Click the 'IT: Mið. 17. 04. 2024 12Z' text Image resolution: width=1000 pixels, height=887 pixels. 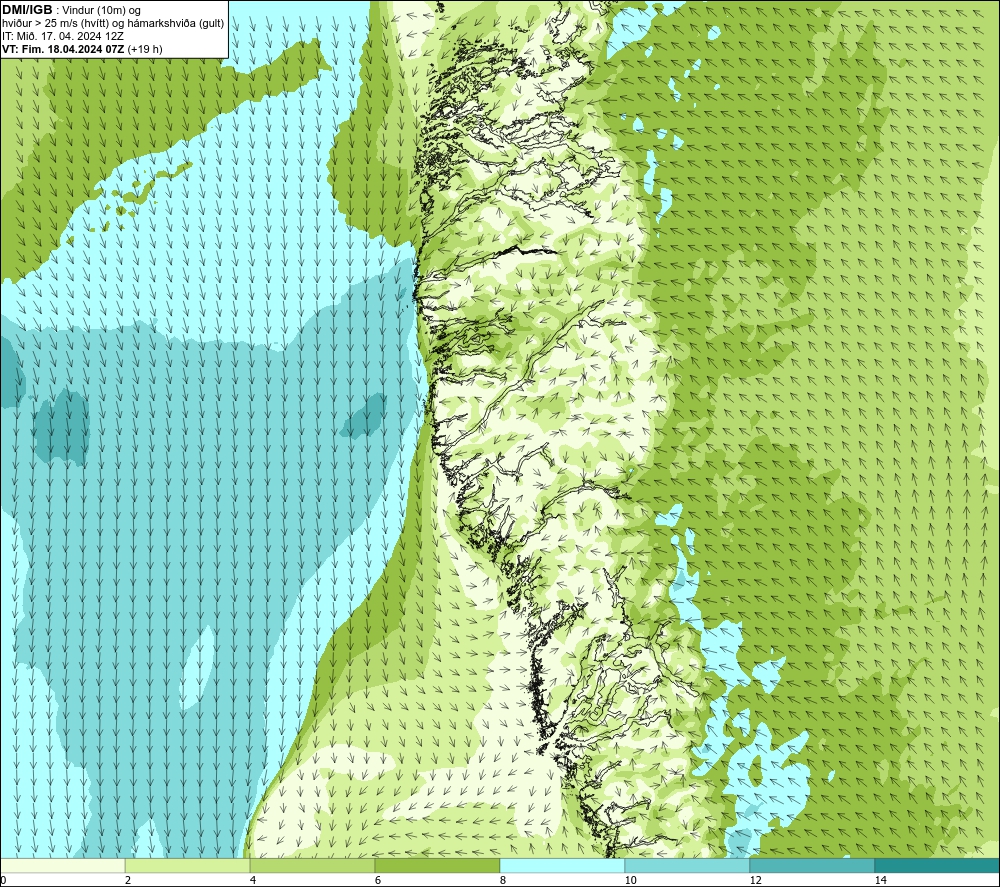(x=62, y=36)
